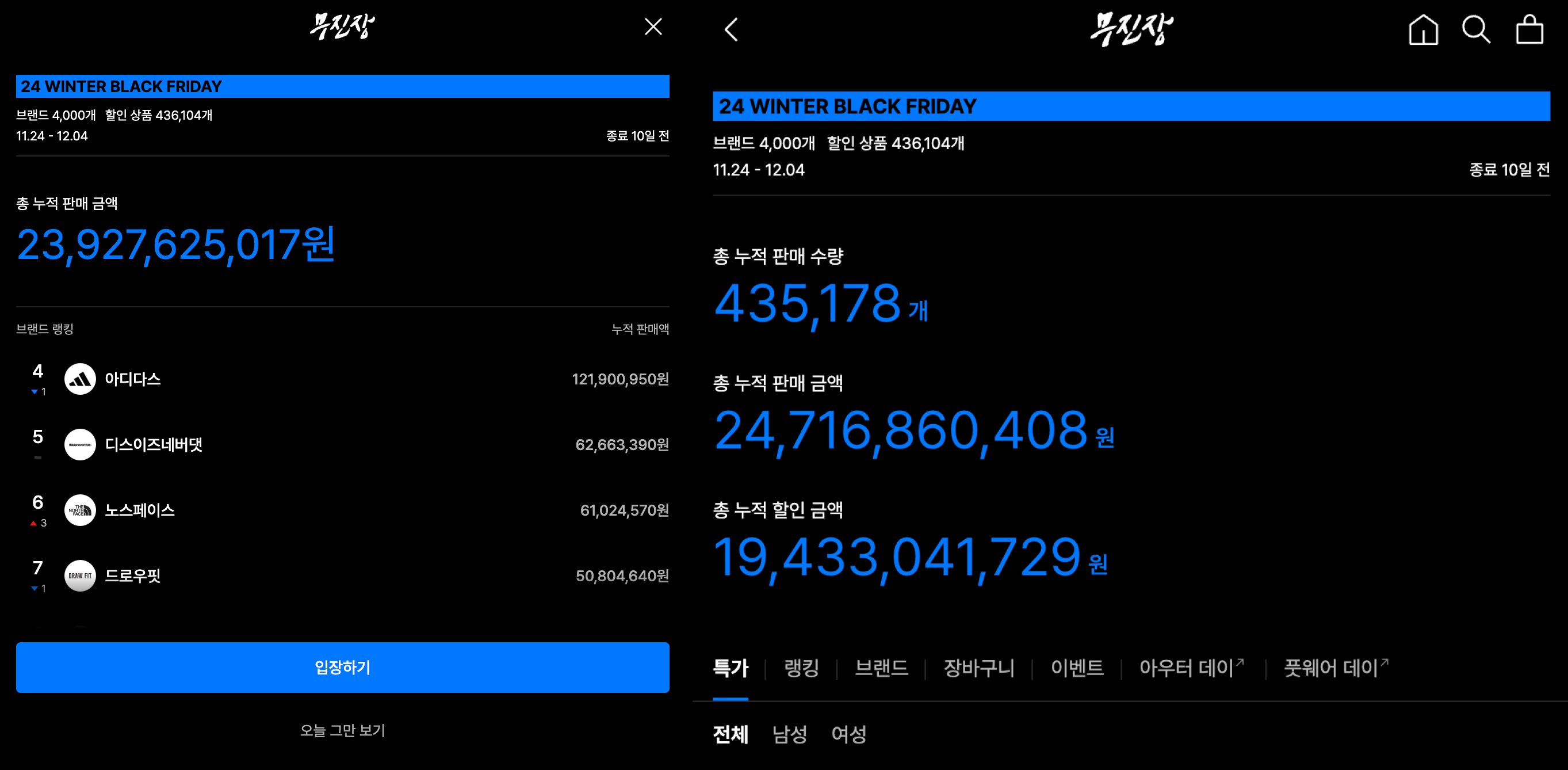Go back with the left arrow

pyautogui.click(x=731, y=29)
